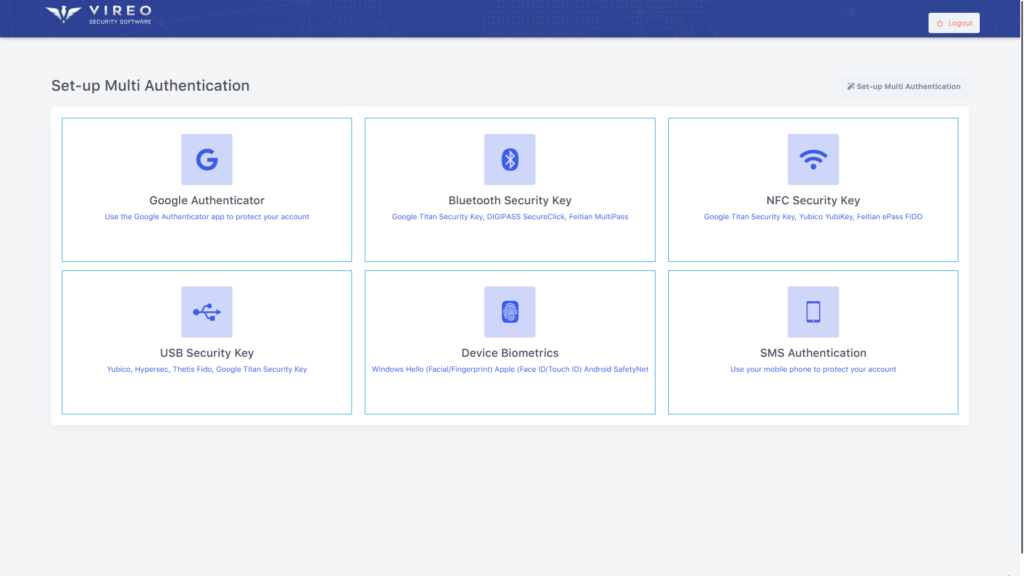
Task: Click 'Yubico YubiKey, Feitian ePass FIDO' description
Action: (812, 217)
